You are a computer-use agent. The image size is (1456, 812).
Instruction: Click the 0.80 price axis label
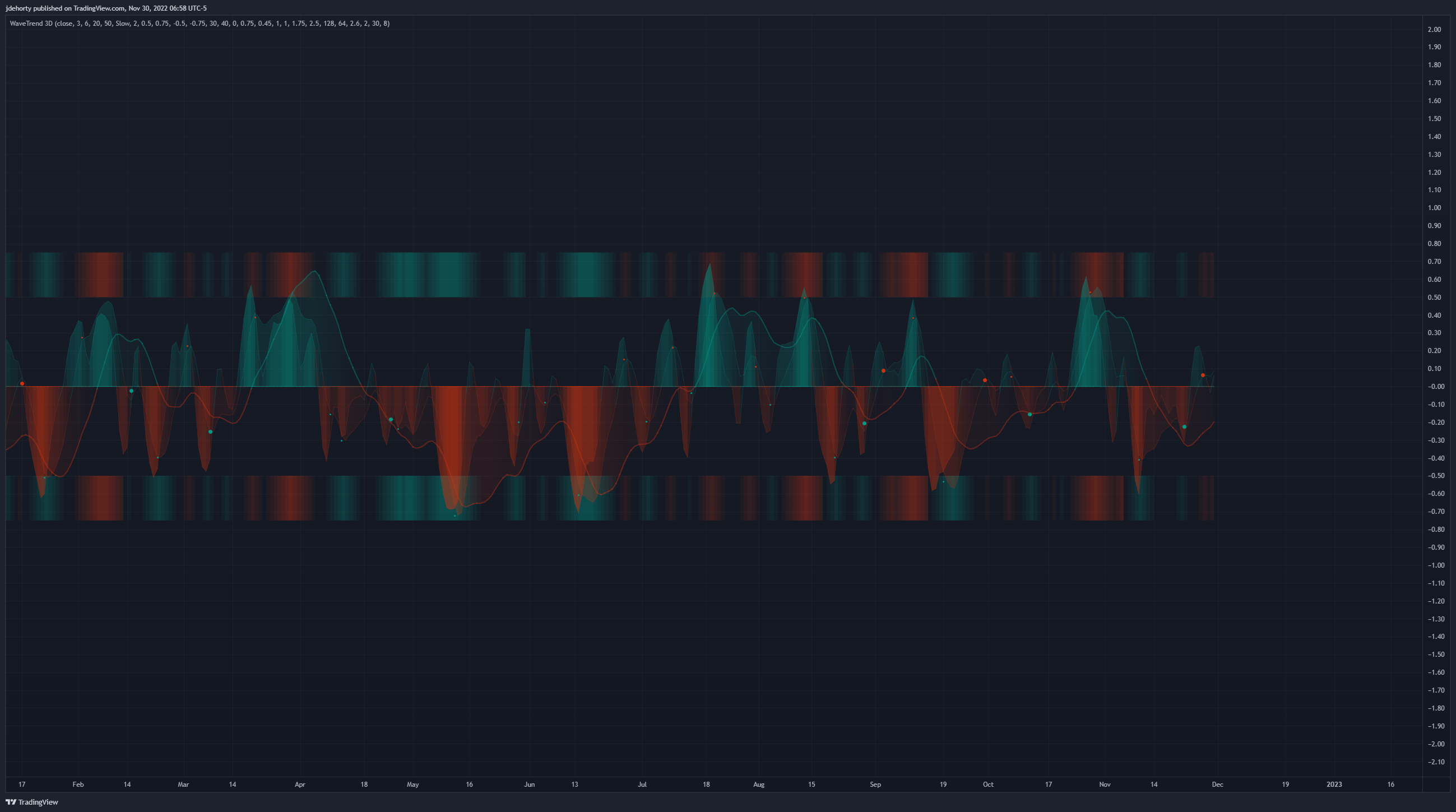point(1434,244)
